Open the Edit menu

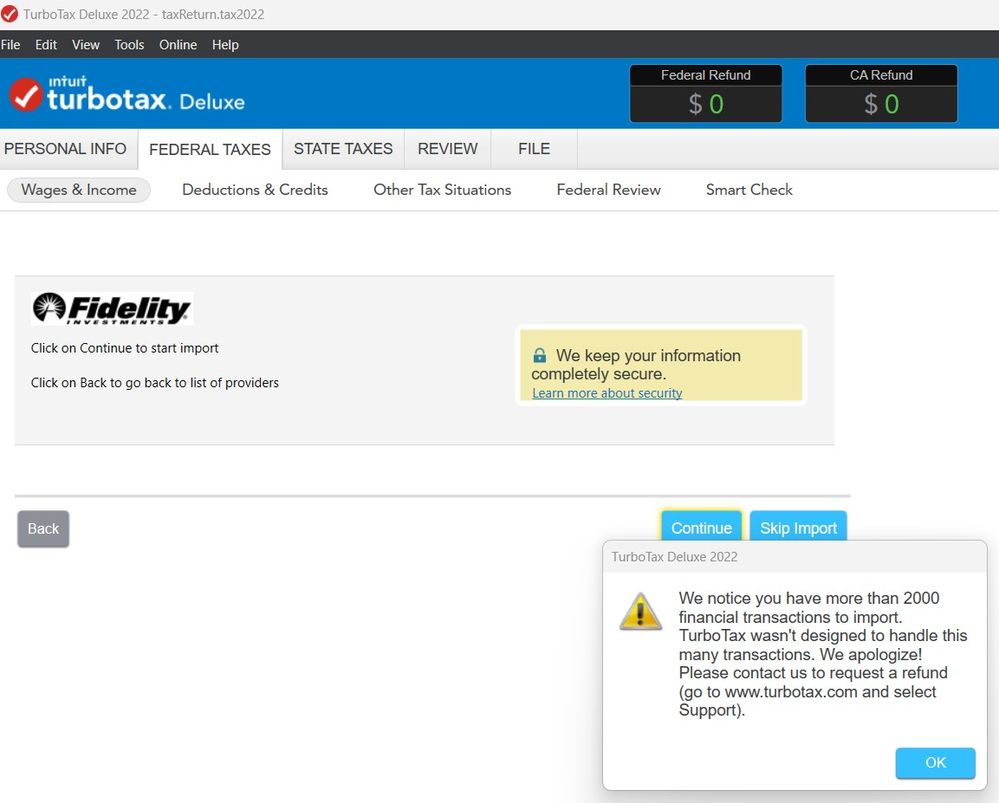[46, 45]
